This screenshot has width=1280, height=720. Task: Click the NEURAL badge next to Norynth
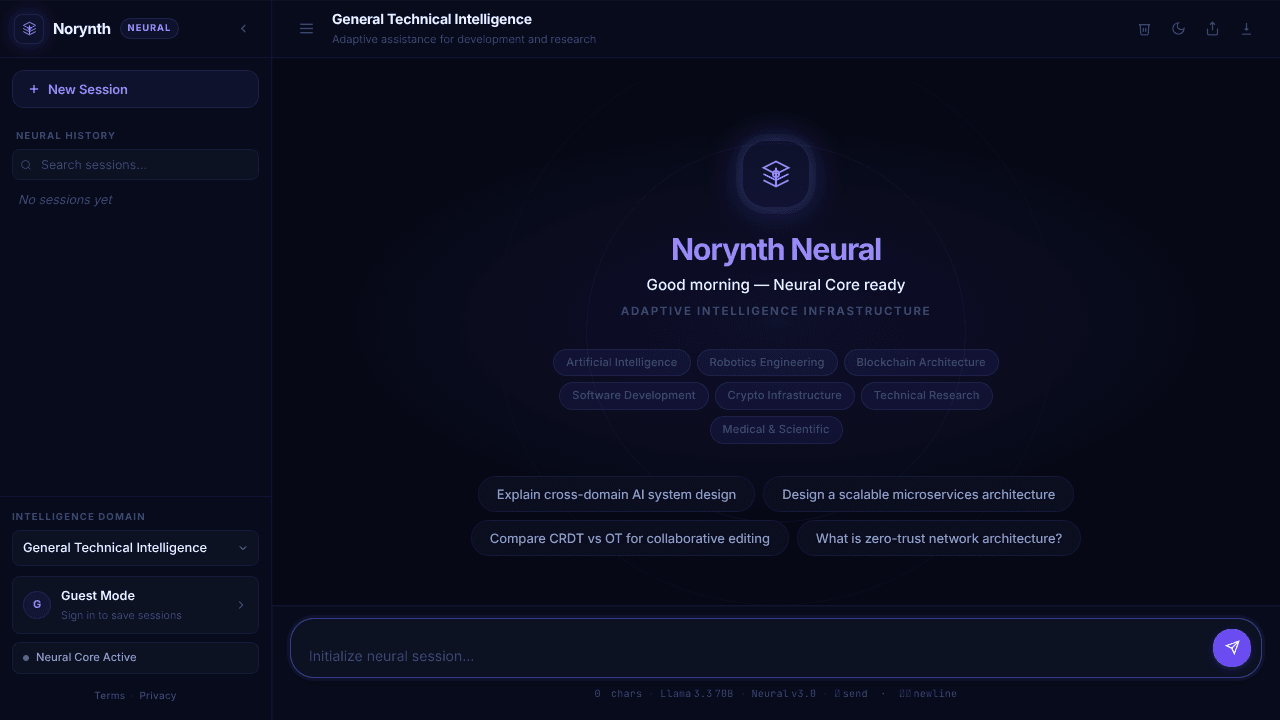pyautogui.click(x=149, y=28)
